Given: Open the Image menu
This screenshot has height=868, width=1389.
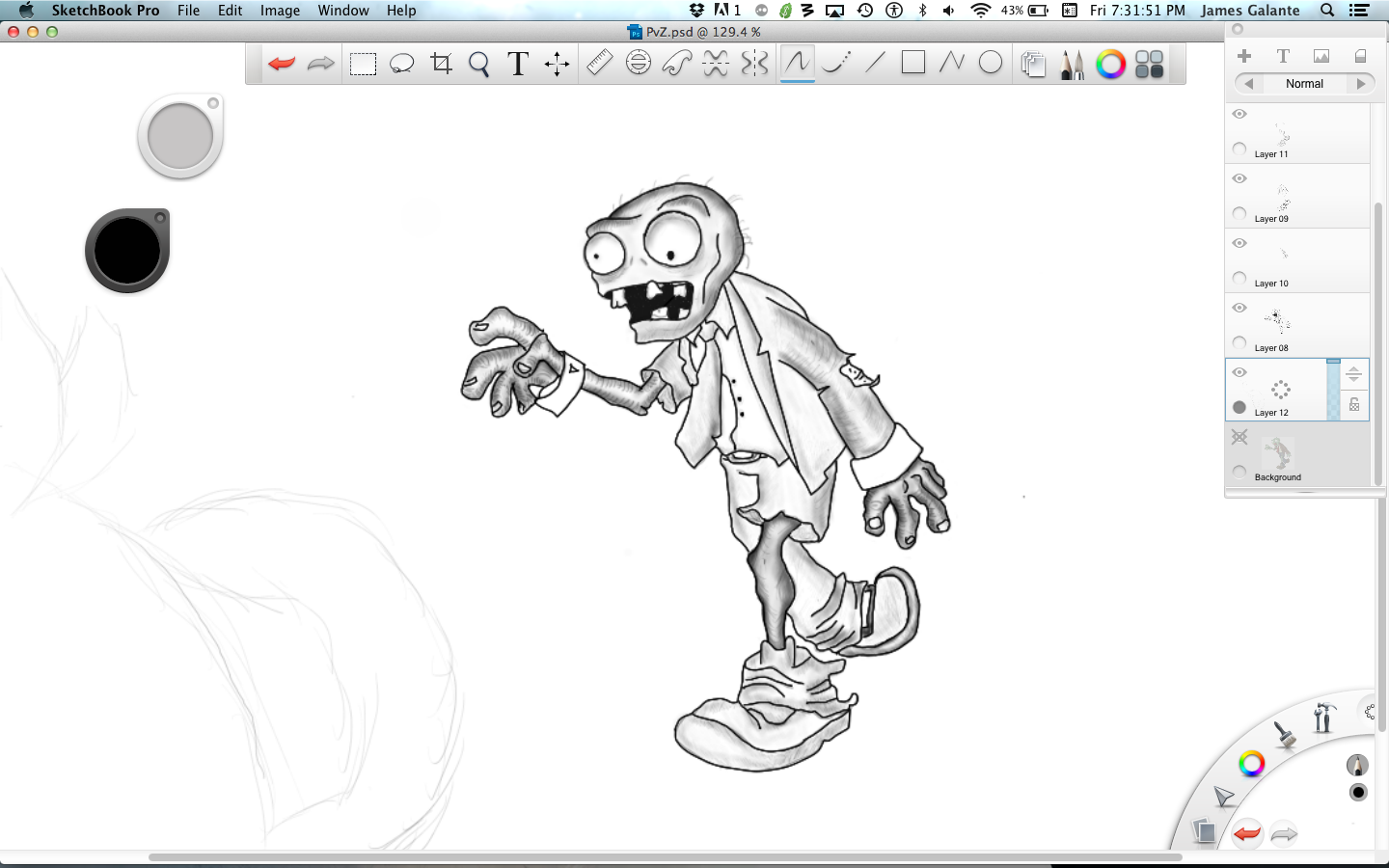Looking at the screenshot, I should point(280,11).
